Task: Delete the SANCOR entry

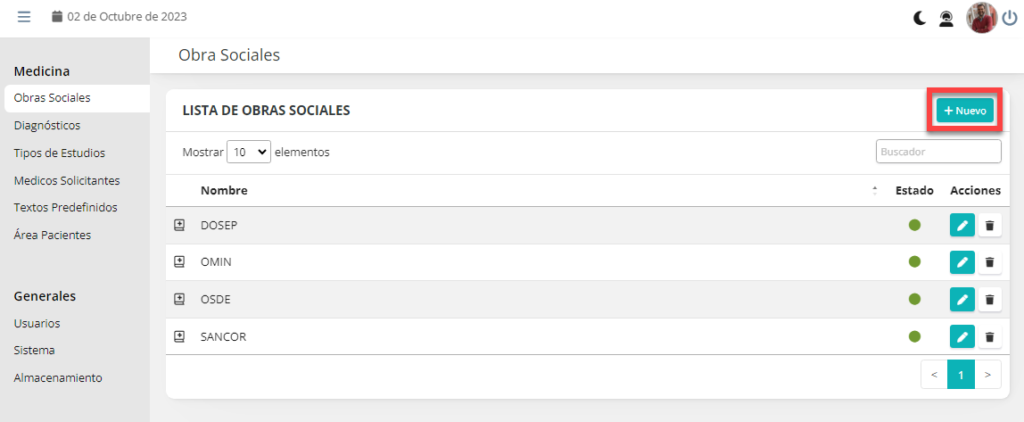Action: point(990,337)
